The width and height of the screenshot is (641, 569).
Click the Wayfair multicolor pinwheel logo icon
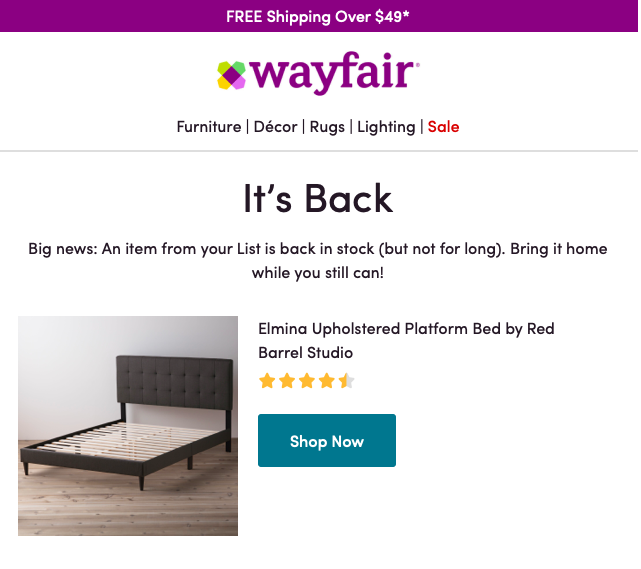coord(231,75)
